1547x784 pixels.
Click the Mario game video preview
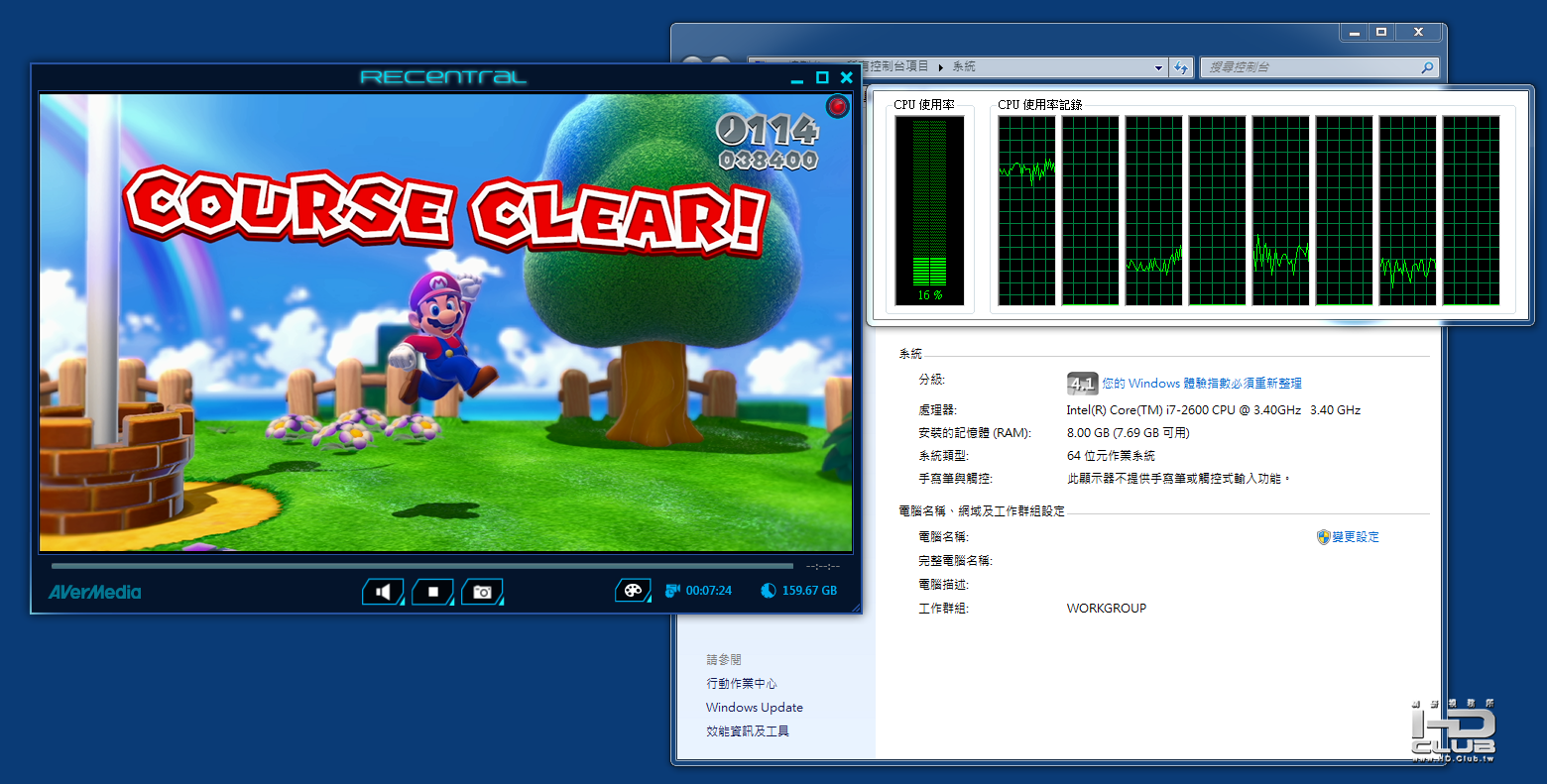(445, 323)
